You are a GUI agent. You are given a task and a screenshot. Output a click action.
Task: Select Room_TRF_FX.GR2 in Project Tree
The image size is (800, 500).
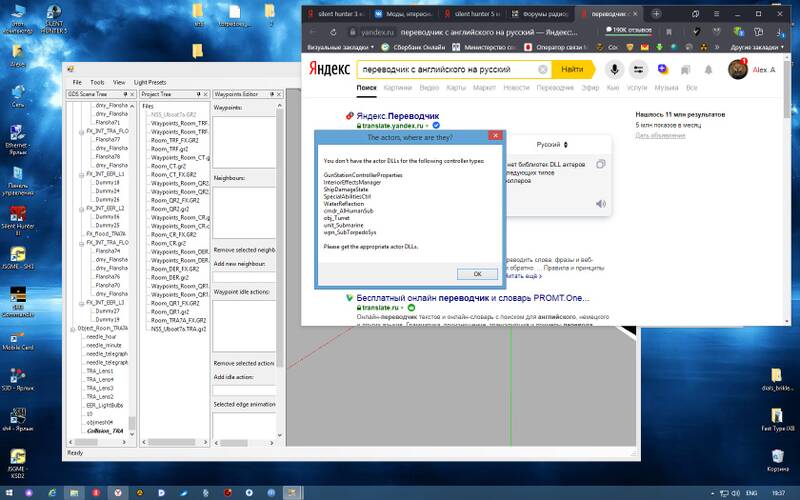(x=174, y=140)
